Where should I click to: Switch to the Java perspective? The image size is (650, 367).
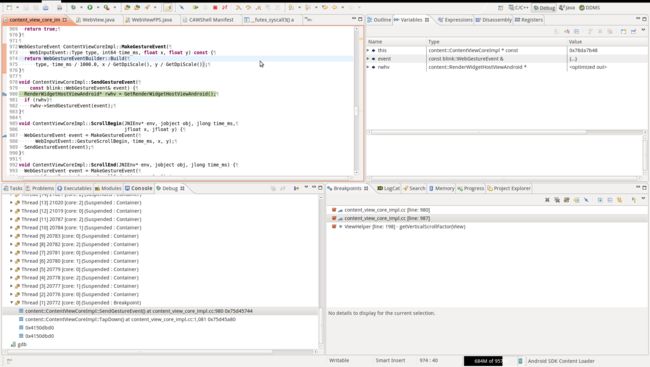click(567, 7)
